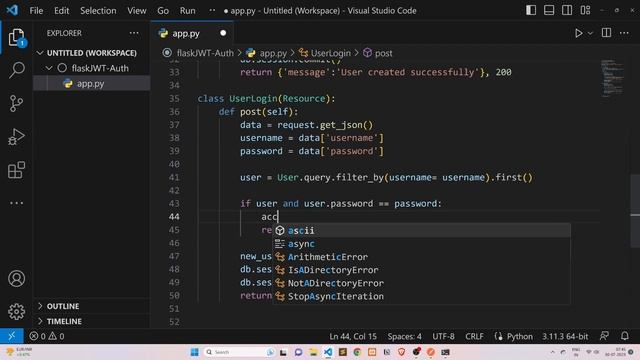Open the Edit menu

[x=62, y=11]
